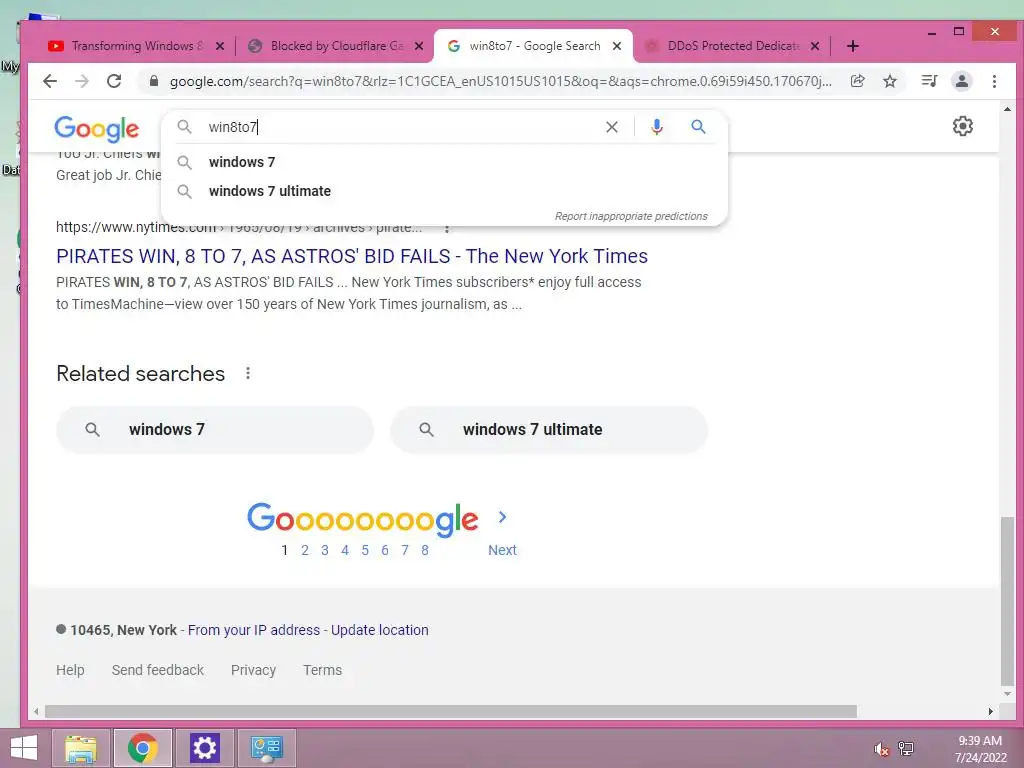The height and width of the screenshot is (768, 1024).
Task: View site security lock info
Action: point(154,81)
